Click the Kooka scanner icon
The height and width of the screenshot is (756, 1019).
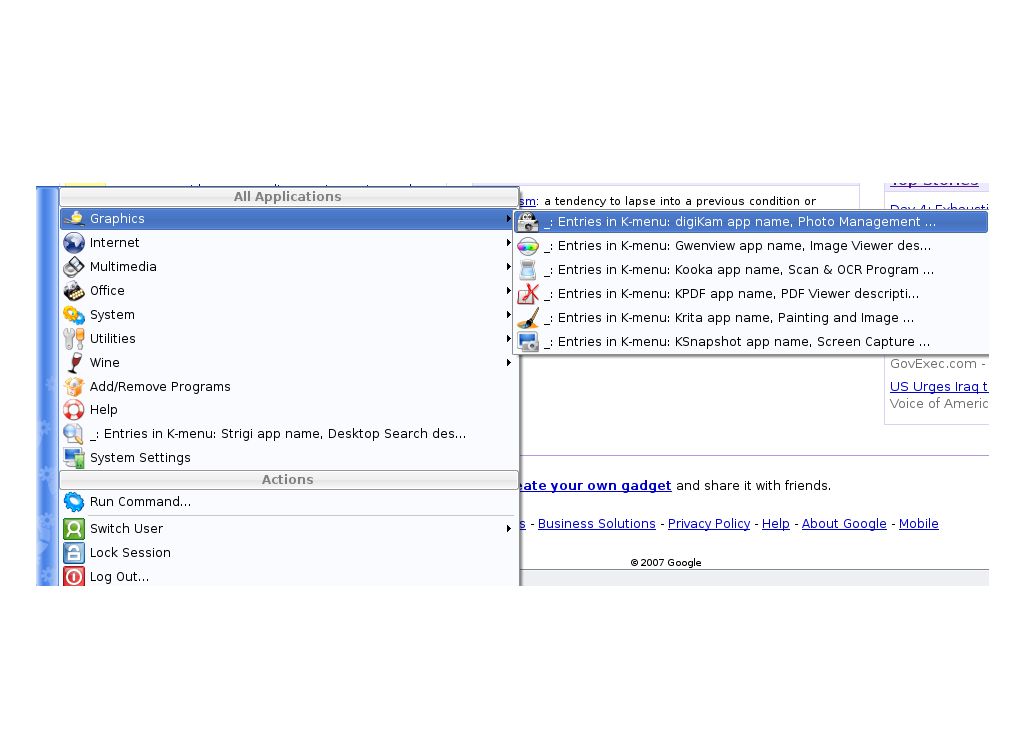[528, 270]
